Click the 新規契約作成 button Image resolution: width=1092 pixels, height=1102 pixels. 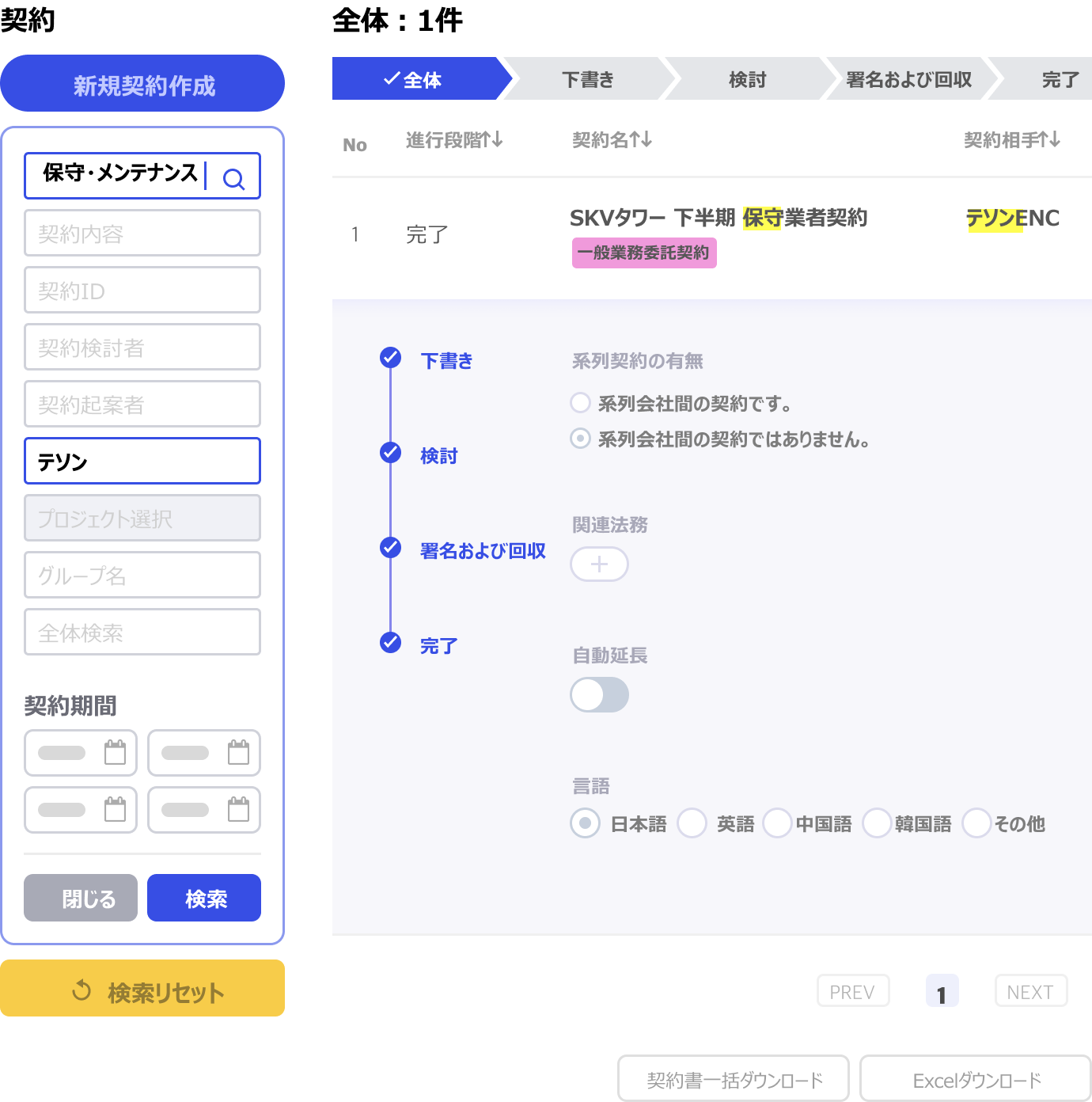pos(142,83)
